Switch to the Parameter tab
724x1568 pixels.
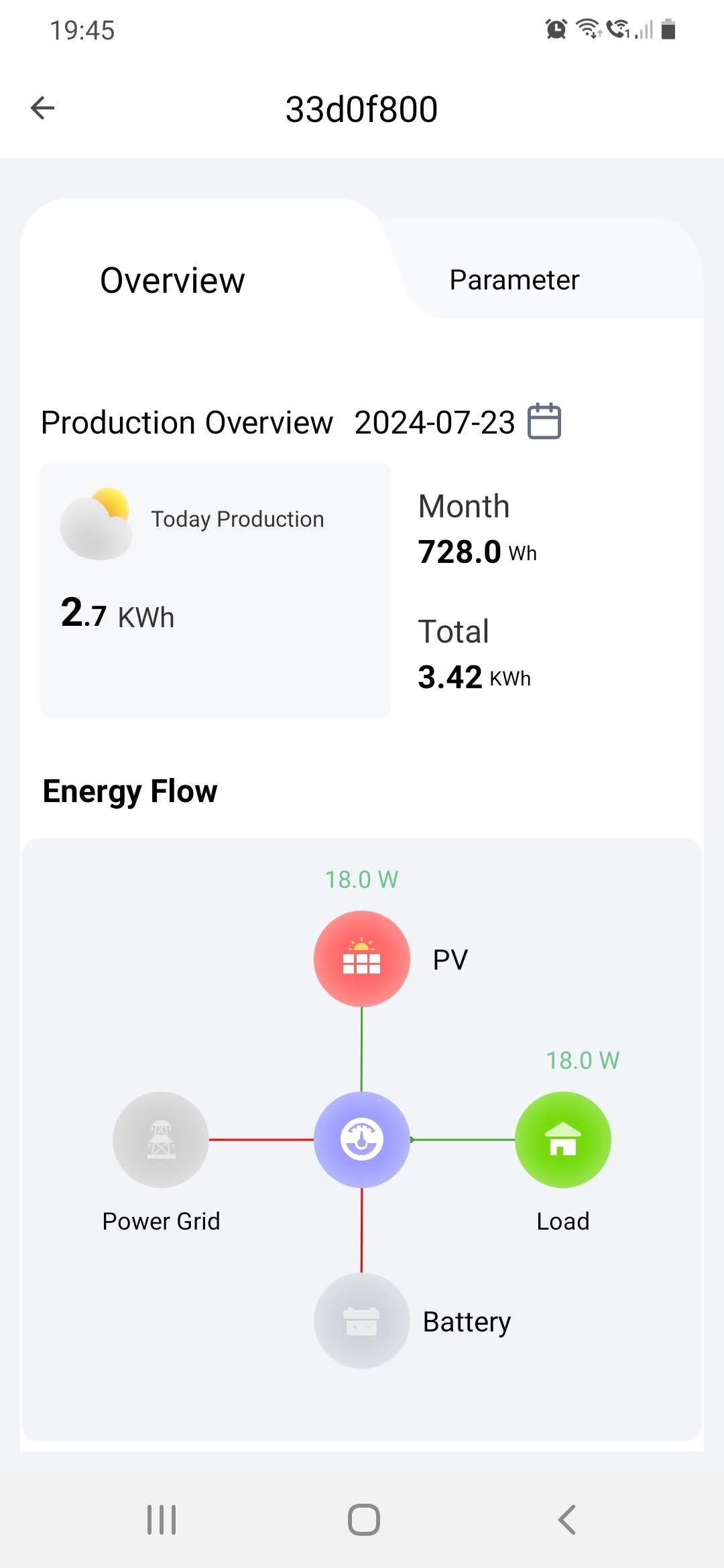coord(514,280)
